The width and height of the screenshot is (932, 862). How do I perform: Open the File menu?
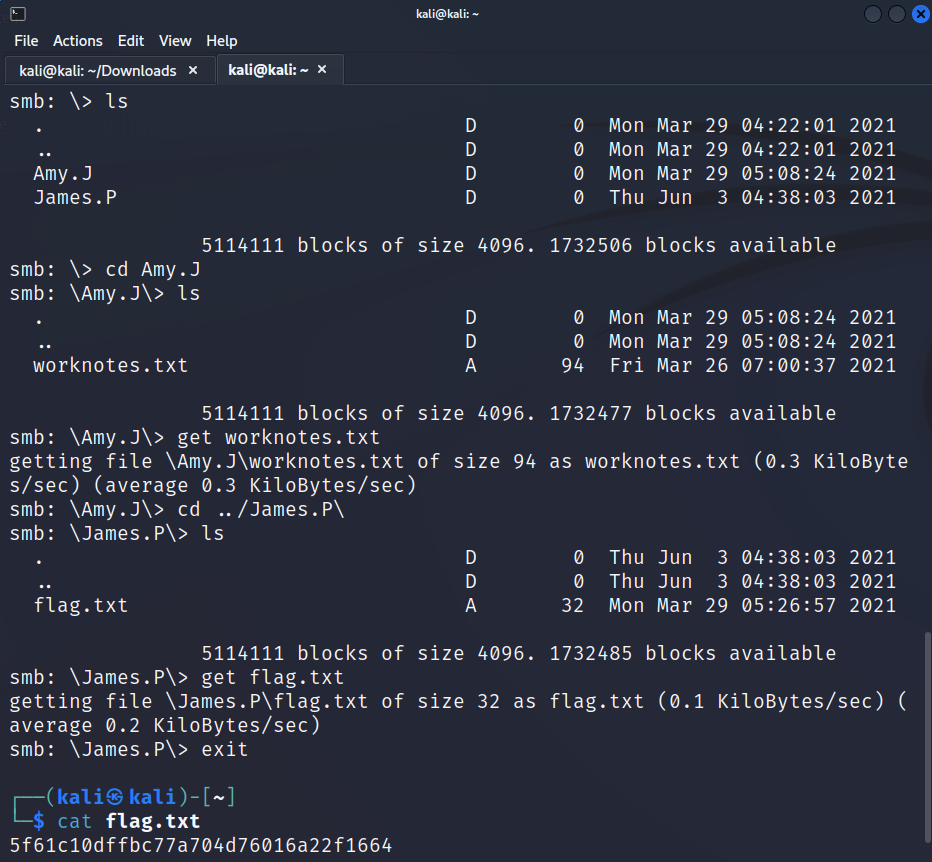click(26, 41)
